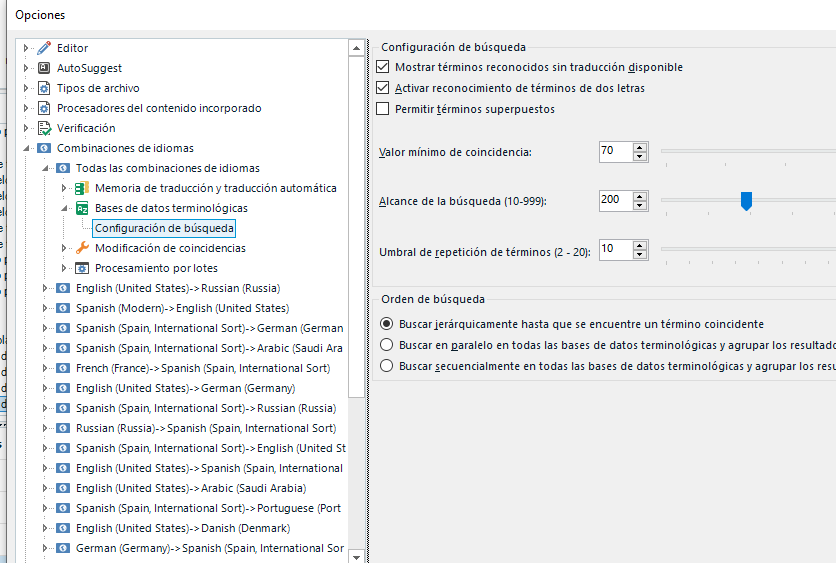The width and height of the screenshot is (836, 563).
Task: Select English (United States)->Danish (Denmark) item
Action: tap(183, 528)
